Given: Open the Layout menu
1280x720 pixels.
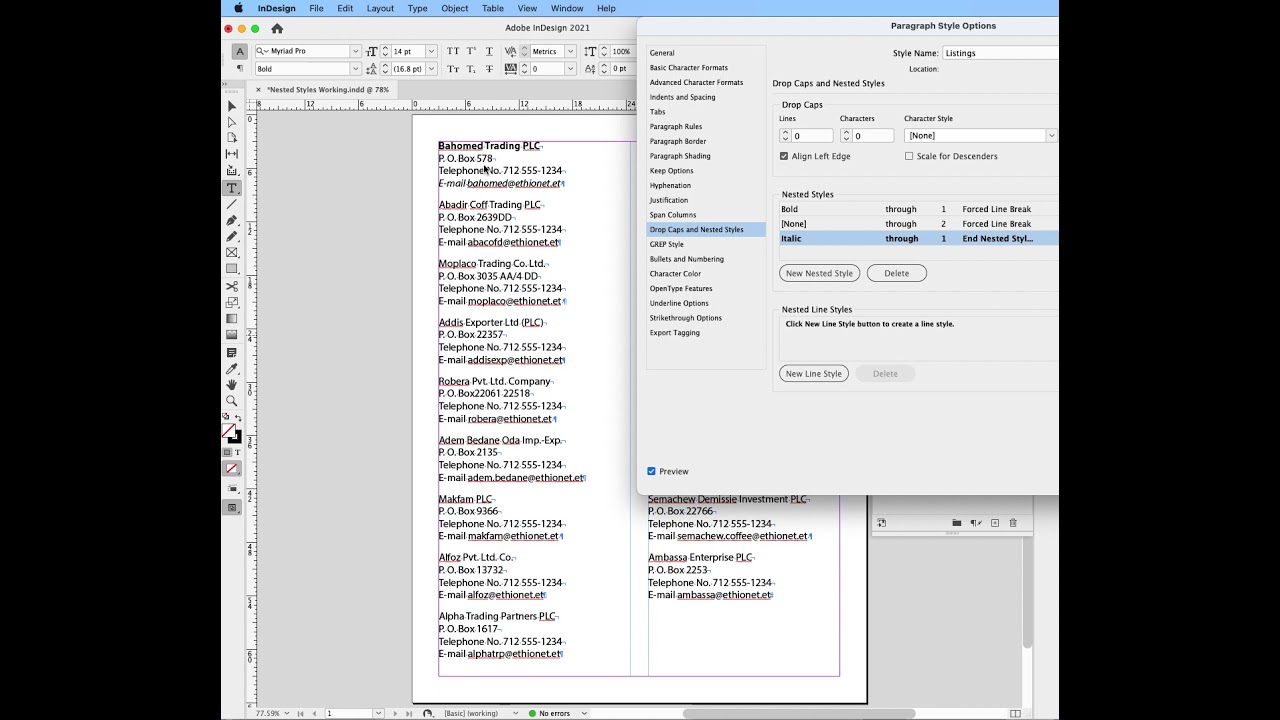Looking at the screenshot, I should pyautogui.click(x=380, y=8).
